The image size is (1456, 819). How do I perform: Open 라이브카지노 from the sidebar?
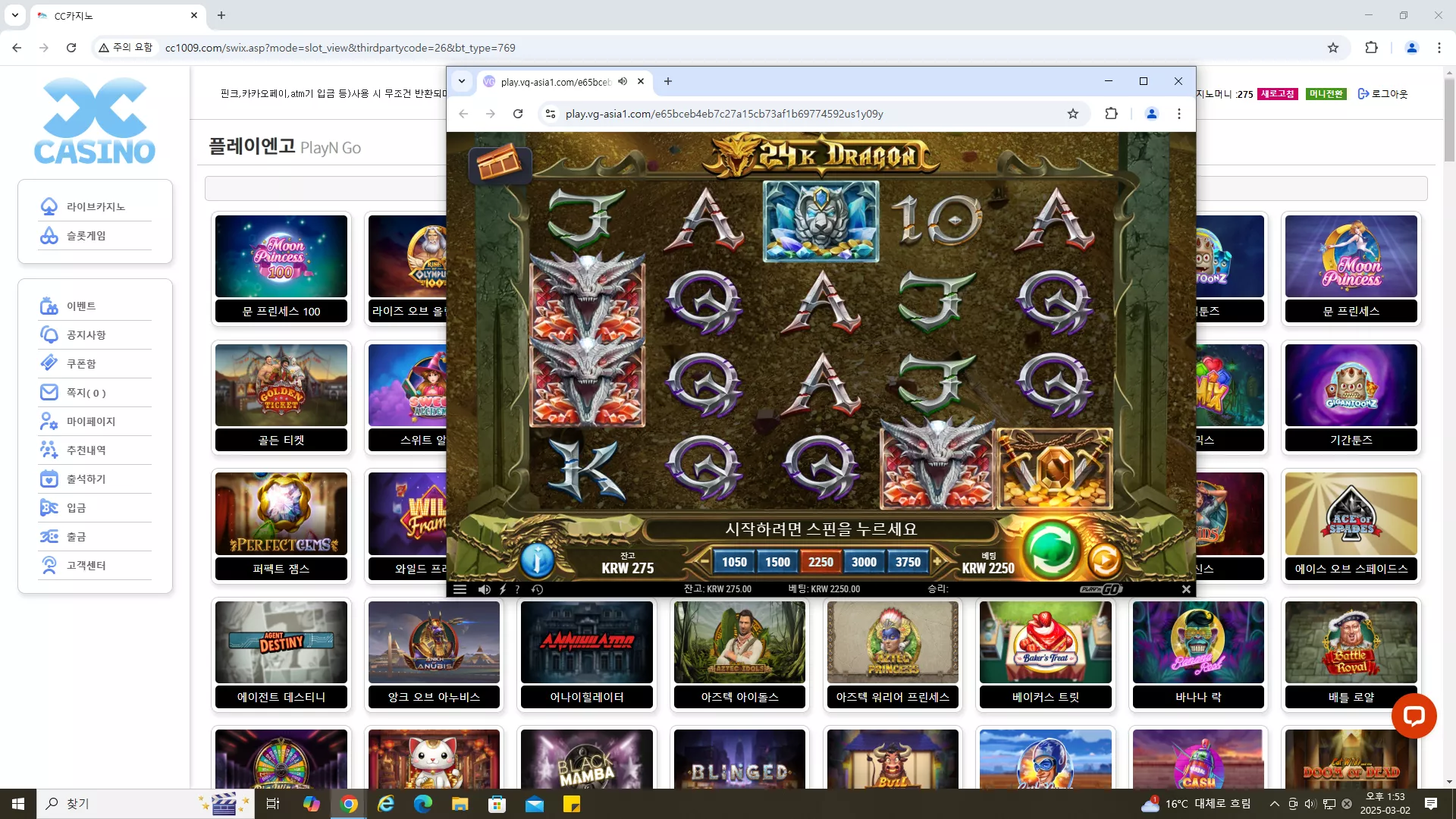tap(95, 207)
